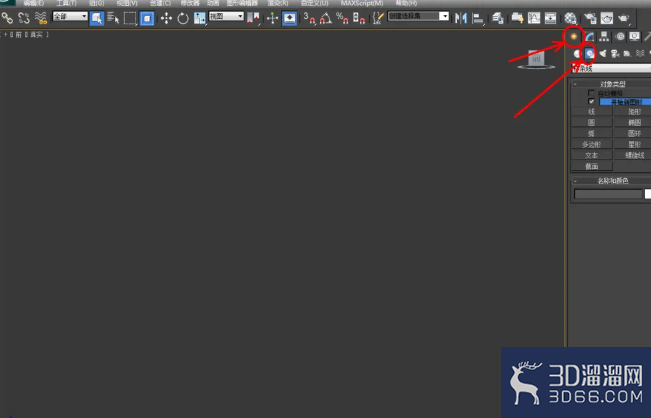Open the 创建选择集 named selection dropdown
651x418 pixels.
[418, 16]
